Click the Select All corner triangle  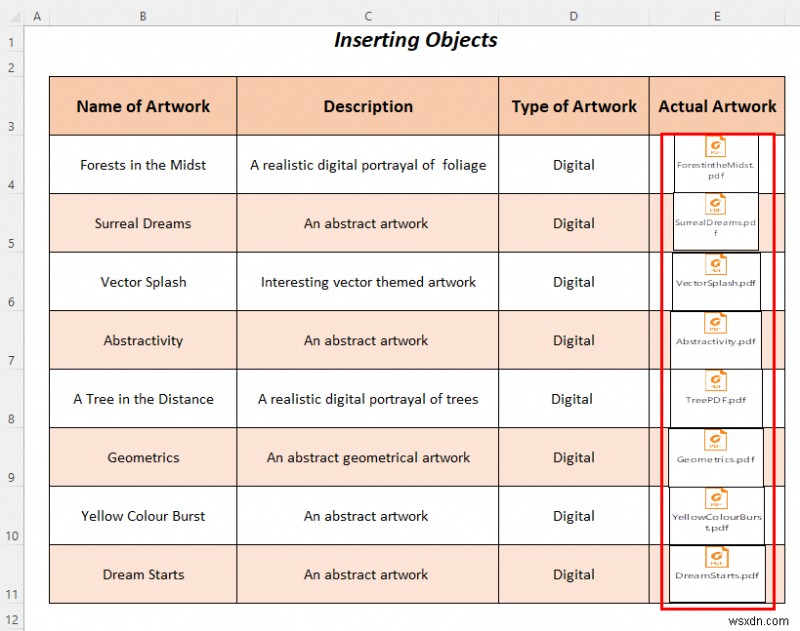click(14, 17)
